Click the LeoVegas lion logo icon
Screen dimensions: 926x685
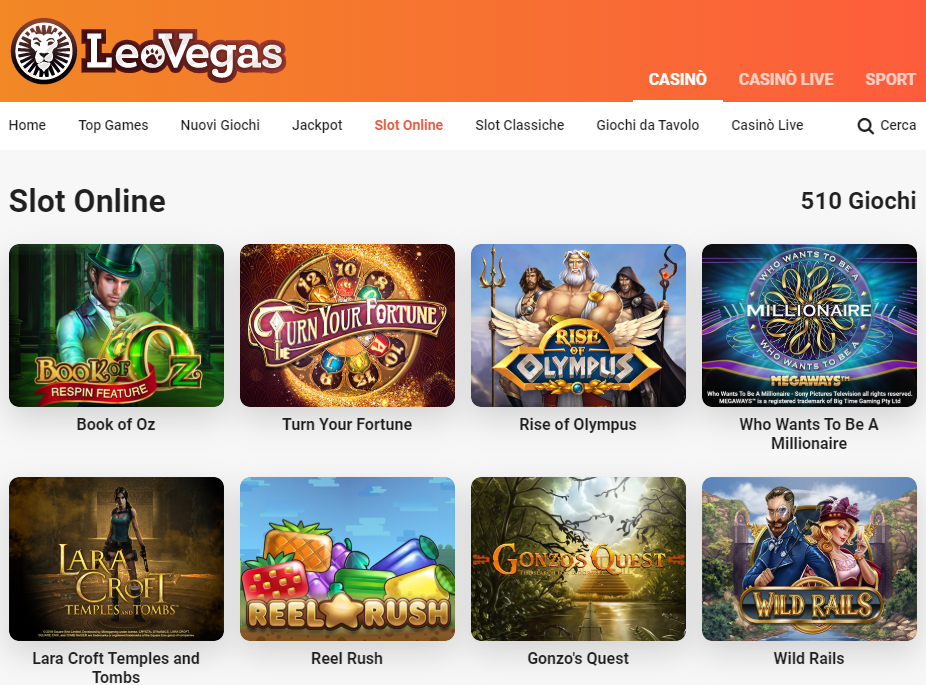pos(44,51)
